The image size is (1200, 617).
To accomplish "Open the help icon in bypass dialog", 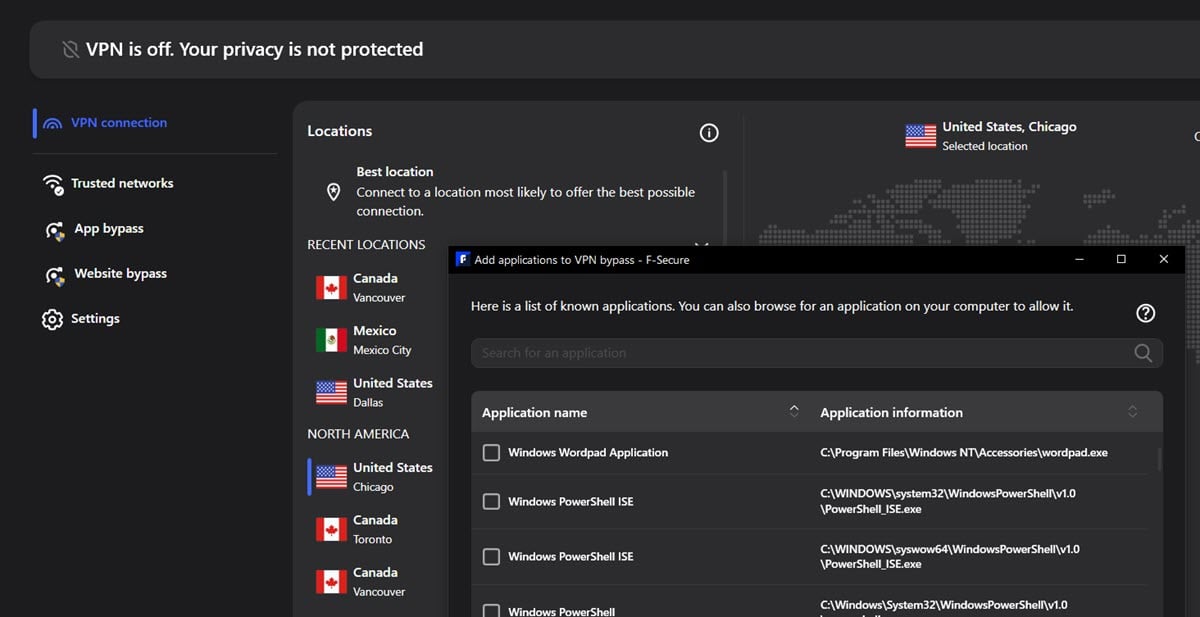I will point(1146,313).
